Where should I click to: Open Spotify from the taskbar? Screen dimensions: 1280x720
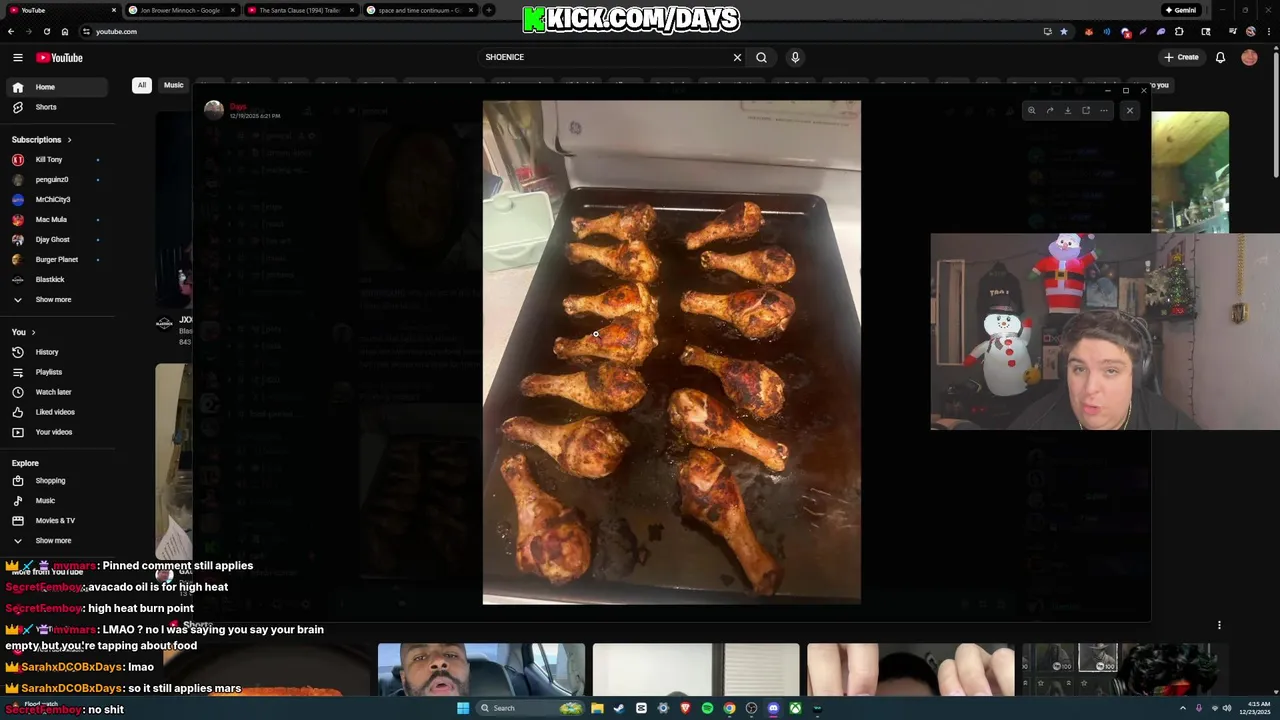[707, 708]
